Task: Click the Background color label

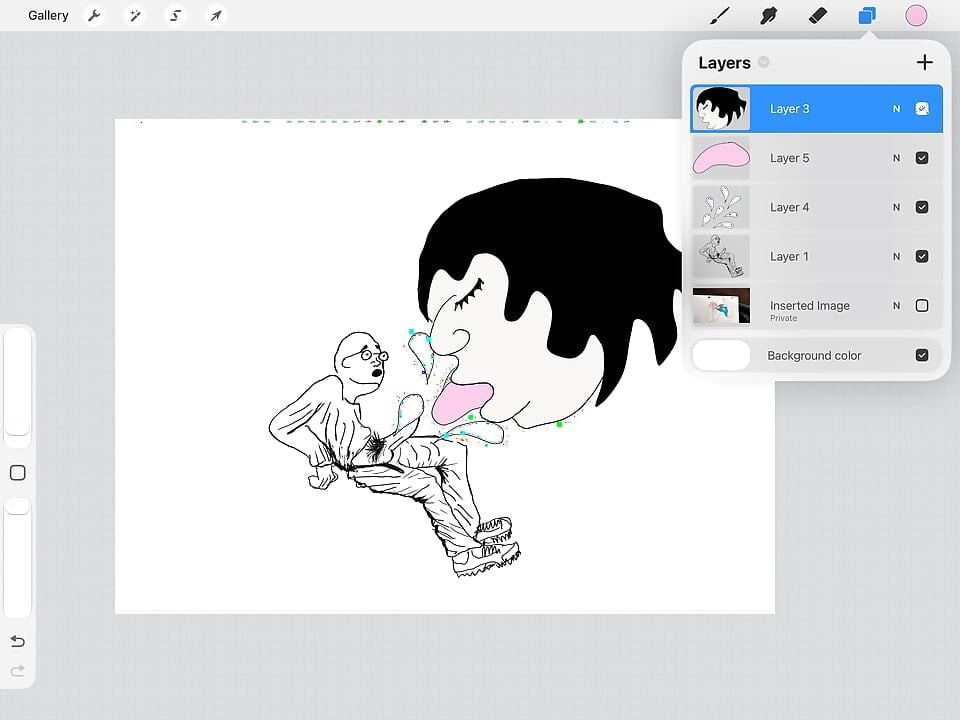Action: pos(814,355)
